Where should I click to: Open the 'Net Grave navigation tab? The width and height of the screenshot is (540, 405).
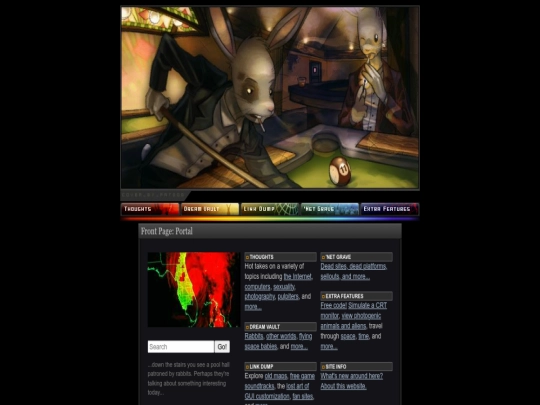click(x=330, y=209)
